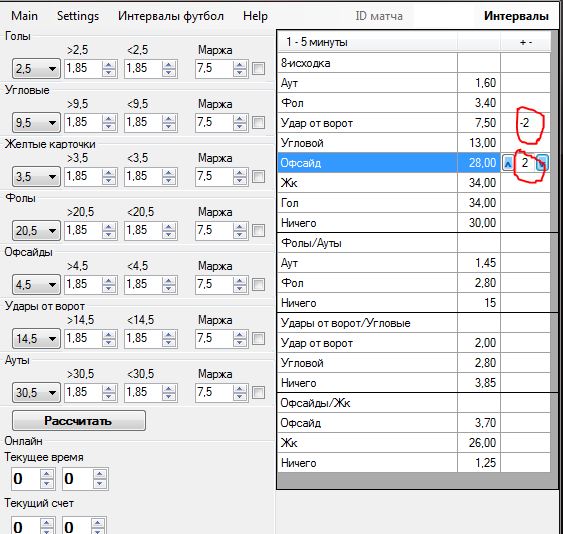Adjust the Угловые >9,5 odds spinner
563x534 pixels.
coord(109,122)
